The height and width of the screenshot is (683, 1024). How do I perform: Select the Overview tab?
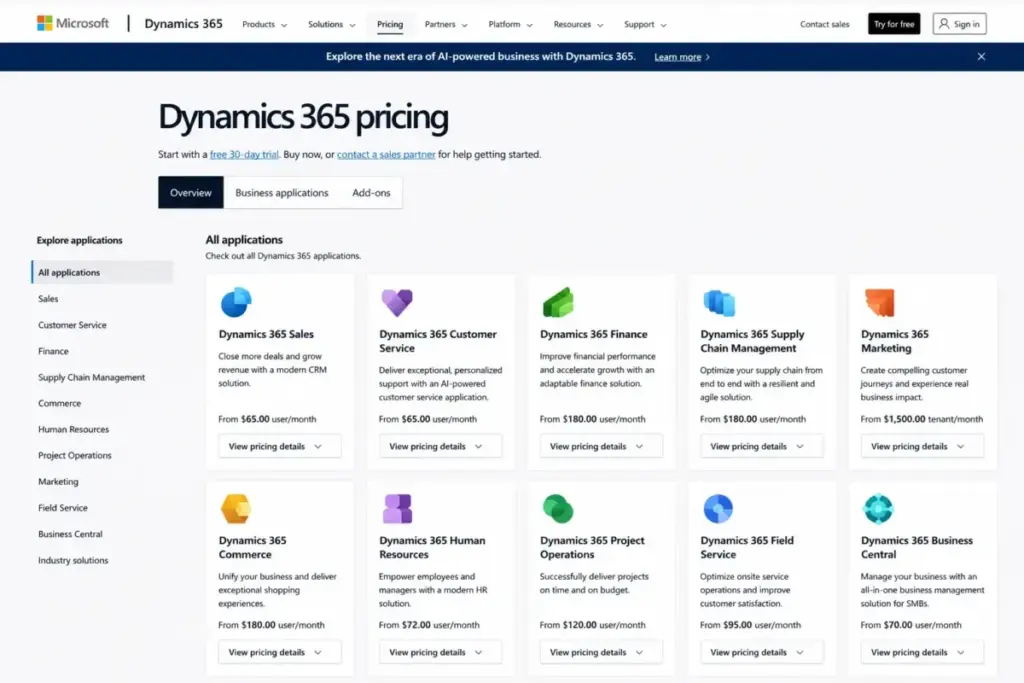(x=191, y=193)
